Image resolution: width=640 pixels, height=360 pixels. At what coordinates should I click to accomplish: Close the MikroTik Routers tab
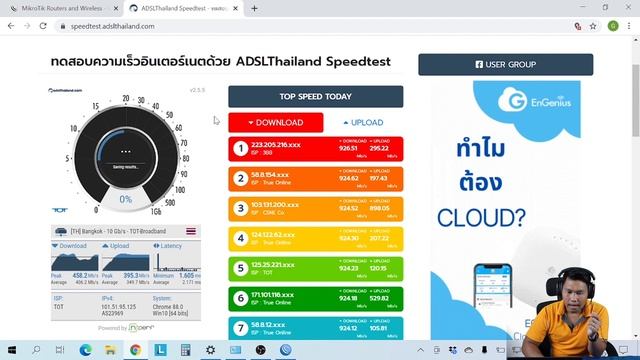pyautogui.click(x=116, y=8)
